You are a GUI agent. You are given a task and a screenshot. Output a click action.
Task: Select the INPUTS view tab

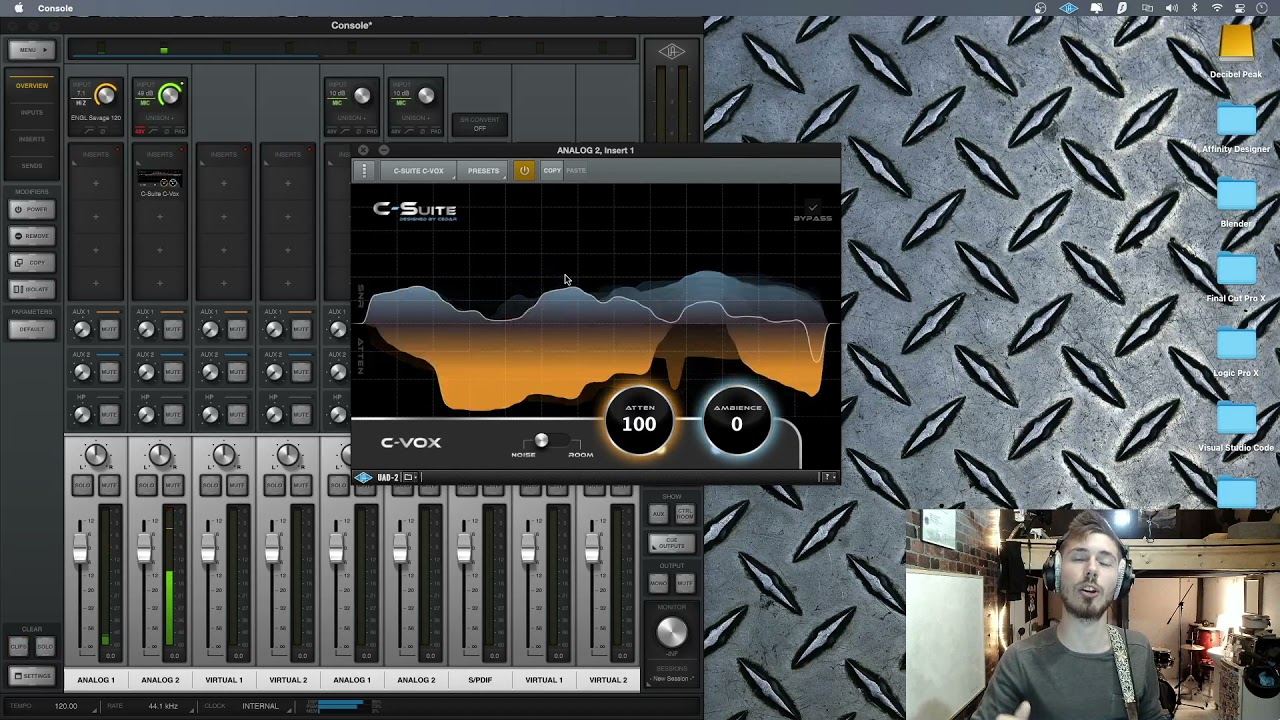(x=32, y=112)
